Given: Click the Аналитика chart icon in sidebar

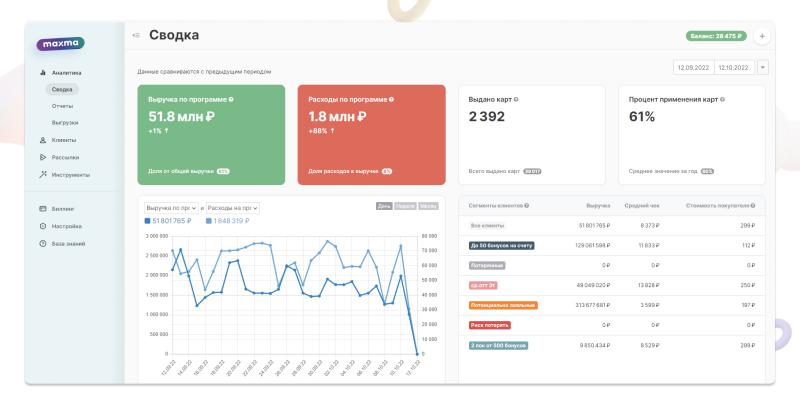Looking at the screenshot, I should coord(42,73).
